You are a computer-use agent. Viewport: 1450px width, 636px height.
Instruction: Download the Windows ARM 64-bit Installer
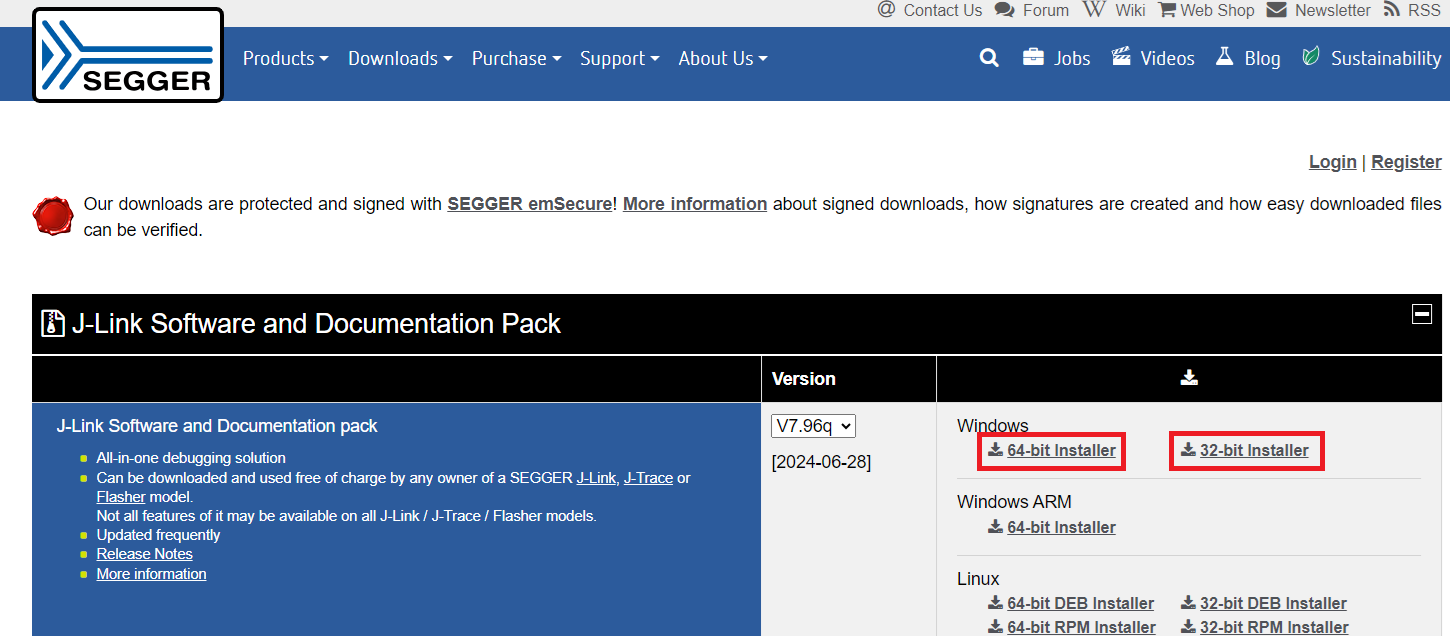(x=1061, y=527)
